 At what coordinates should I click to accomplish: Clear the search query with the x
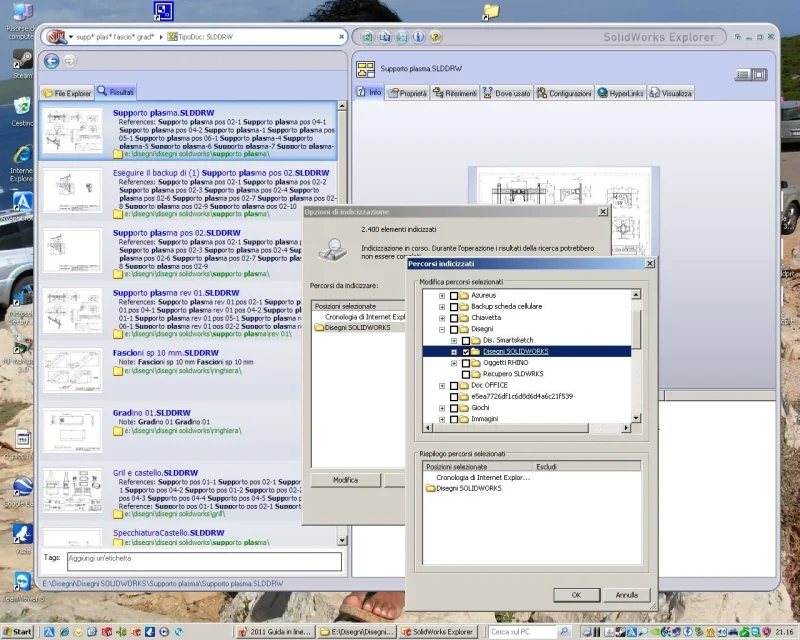[x=341, y=37]
